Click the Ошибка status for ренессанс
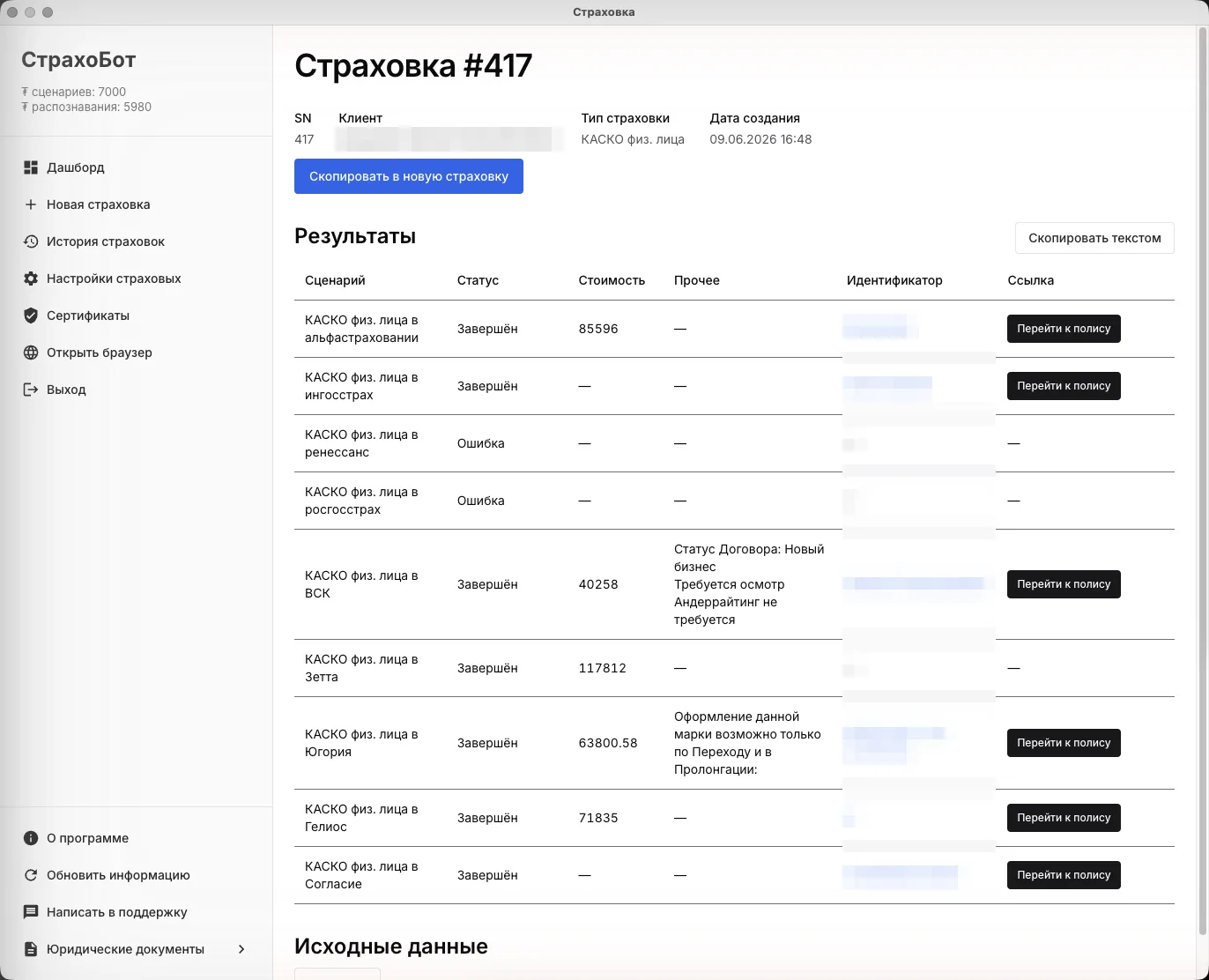The width and height of the screenshot is (1209, 980). click(x=481, y=443)
